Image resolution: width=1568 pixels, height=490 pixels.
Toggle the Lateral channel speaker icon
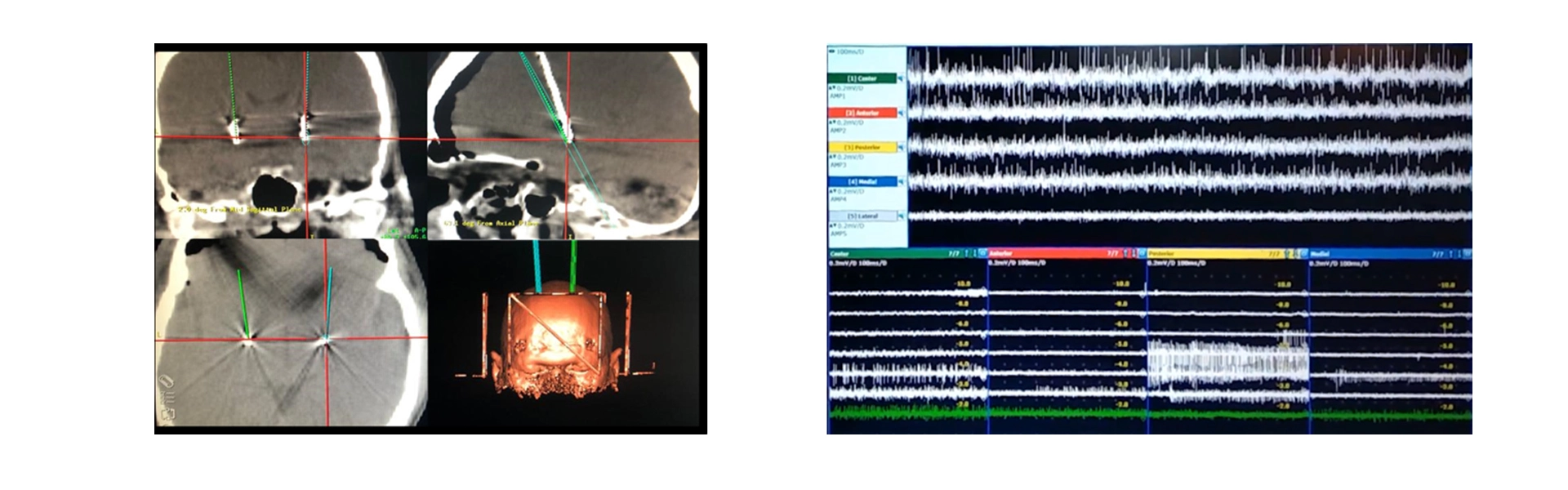pyautogui.click(x=901, y=216)
